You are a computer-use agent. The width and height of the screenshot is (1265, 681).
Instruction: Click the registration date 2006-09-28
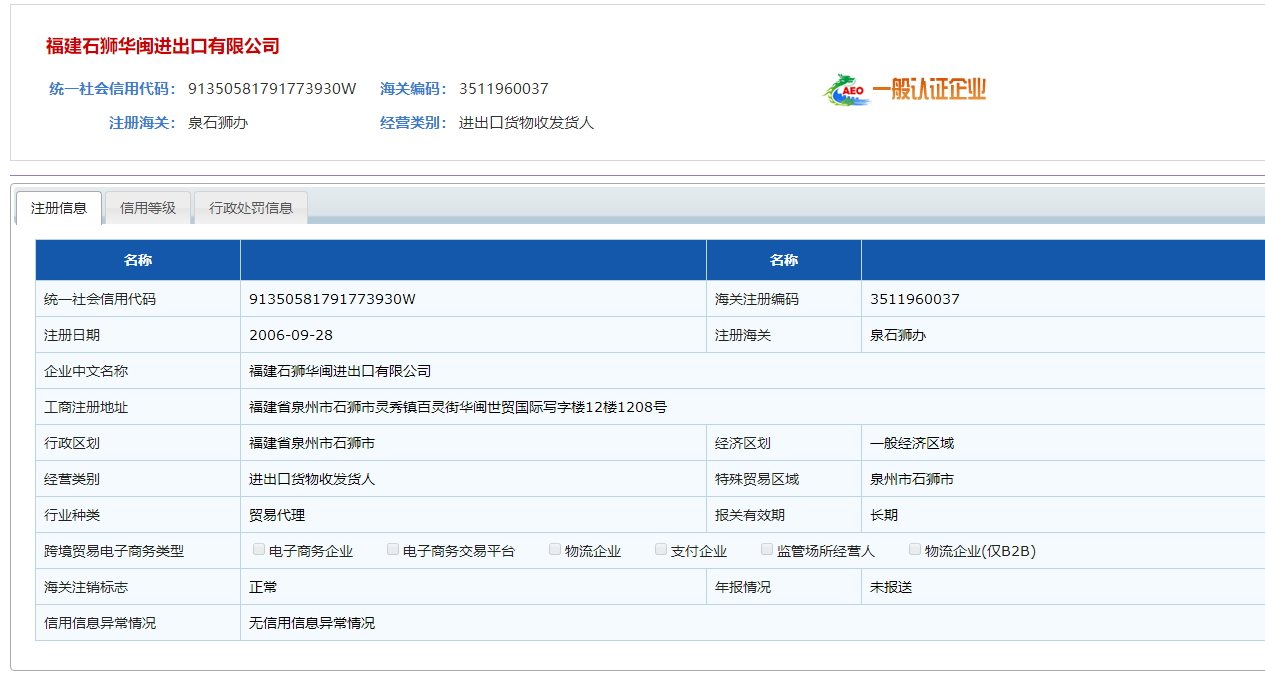pyautogui.click(x=291, y=335)
